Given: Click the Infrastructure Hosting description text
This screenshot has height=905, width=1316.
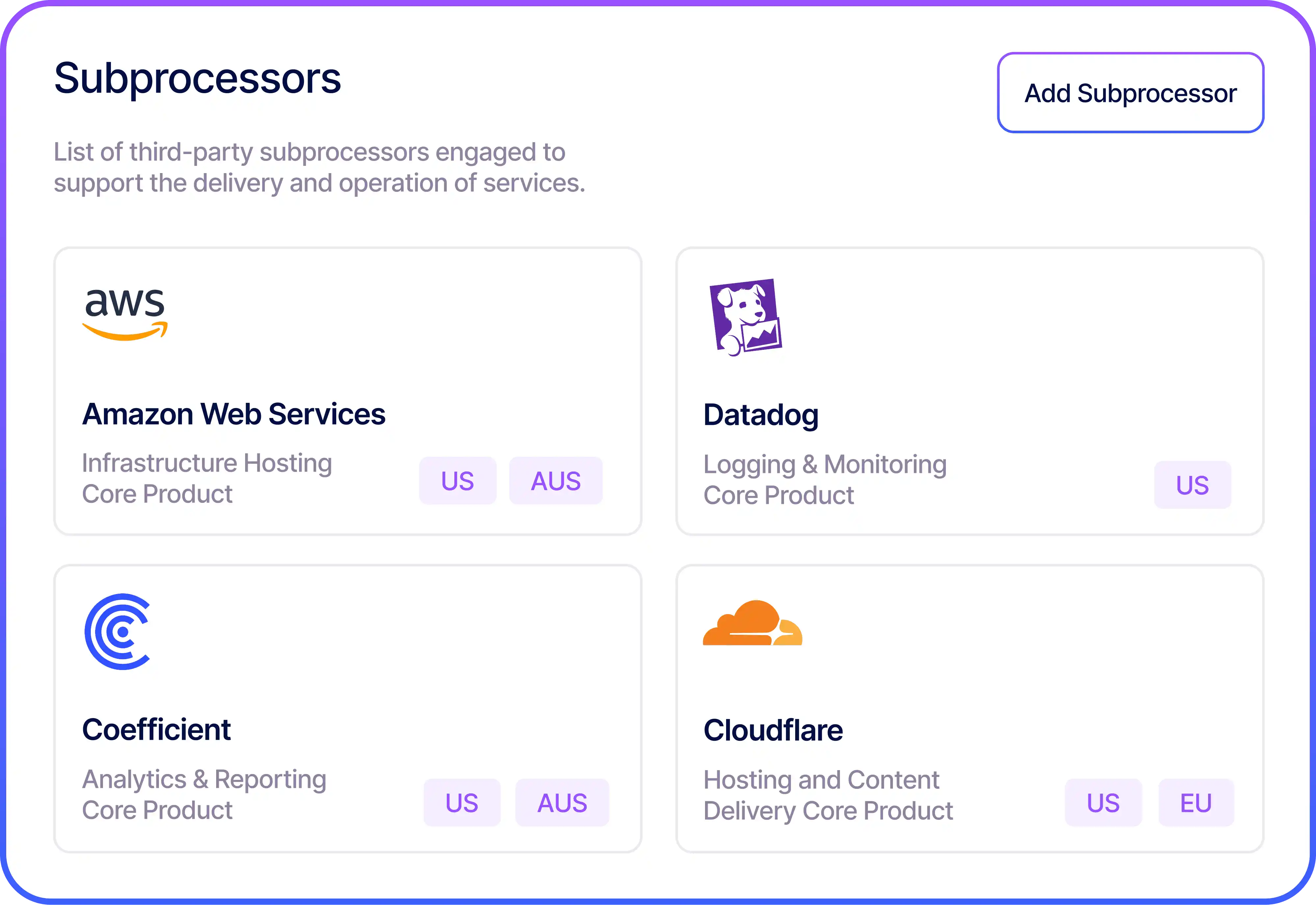Looking at the screenshot, I should click(x=206, y=463).
